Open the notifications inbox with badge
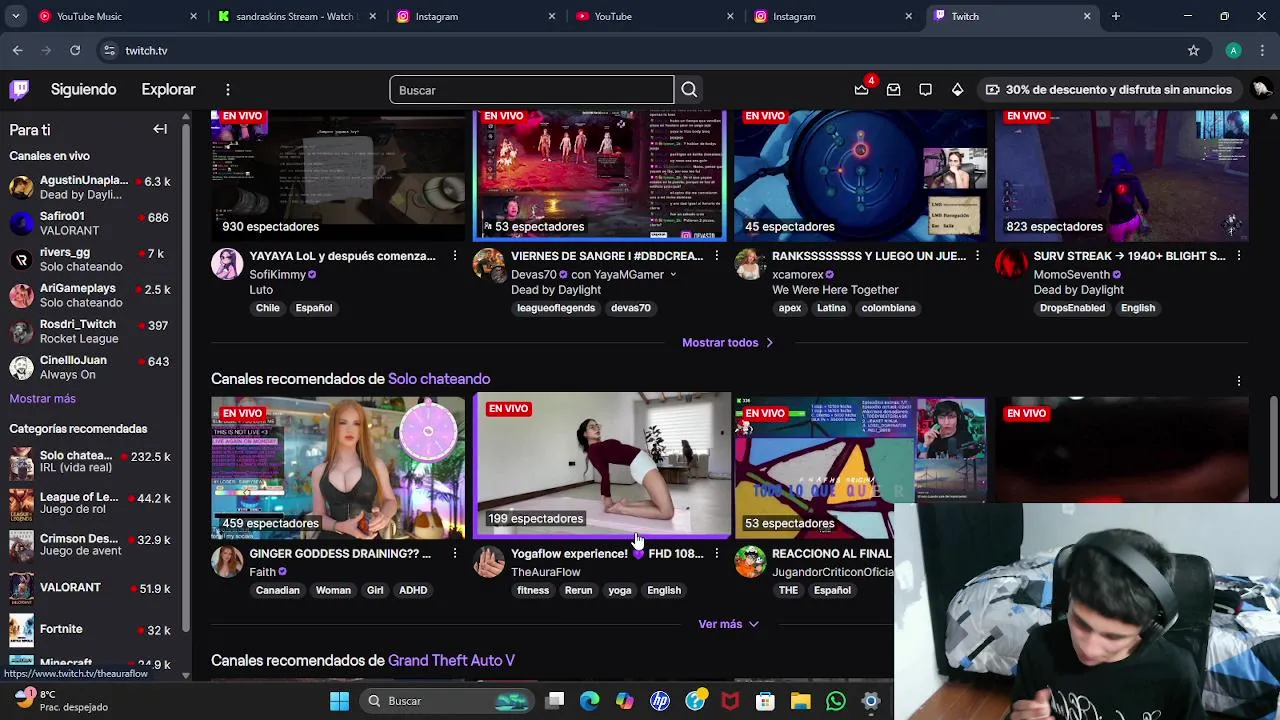 tap(862, 90)
